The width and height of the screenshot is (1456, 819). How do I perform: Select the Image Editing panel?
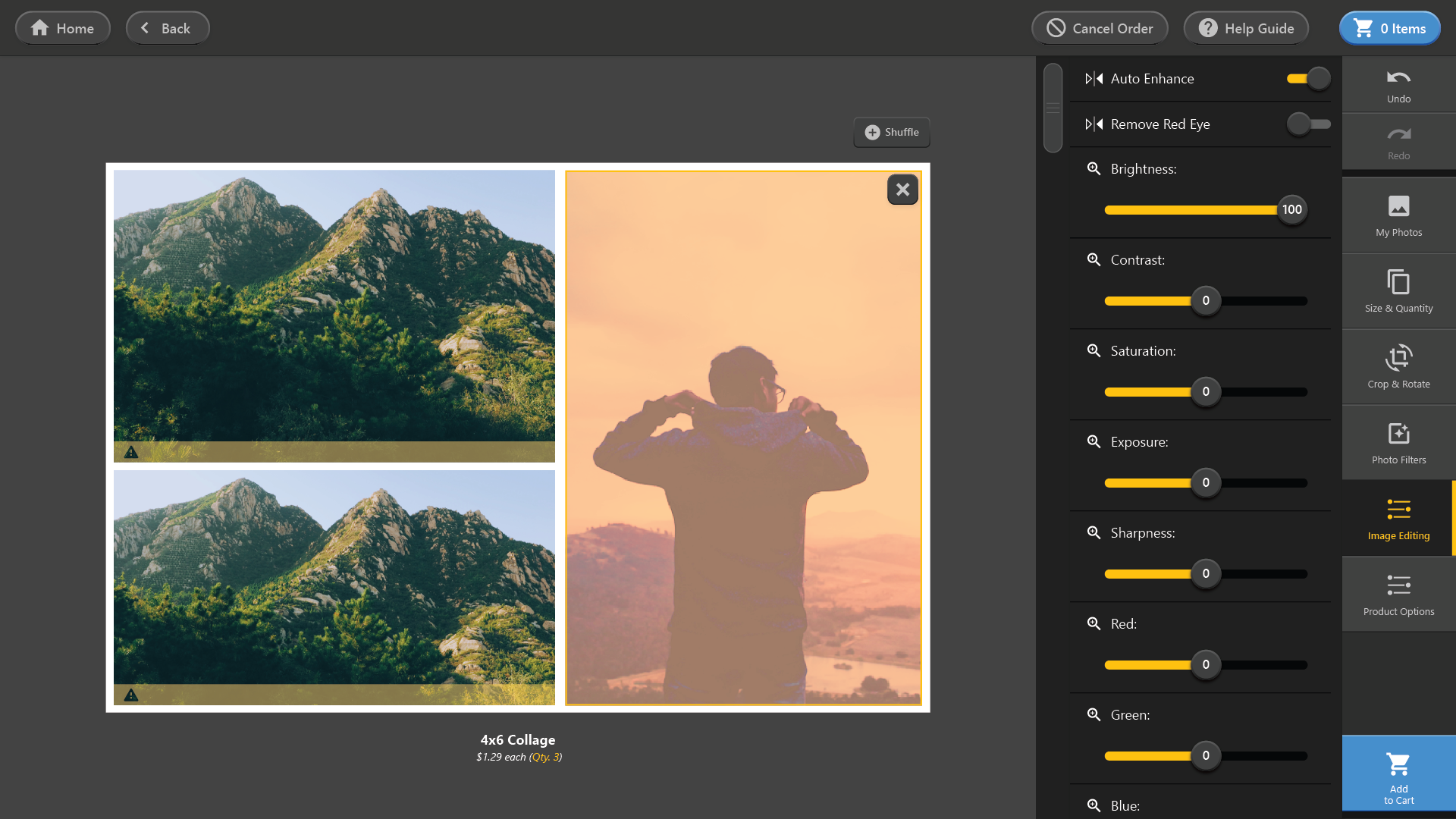(x=1398, y=519)
